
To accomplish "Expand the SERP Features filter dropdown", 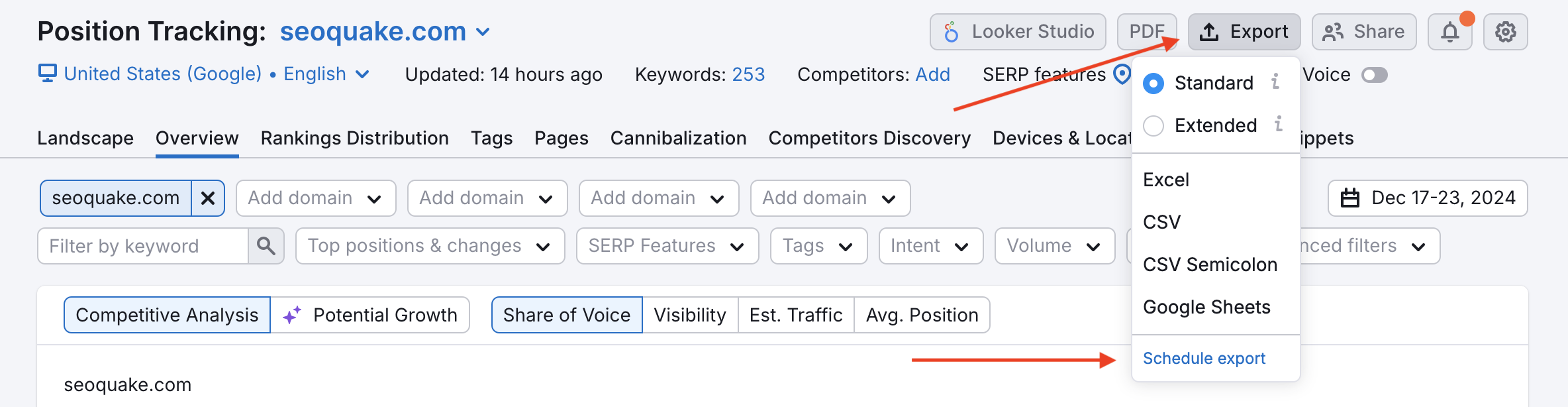I will (x=667, y=246).
